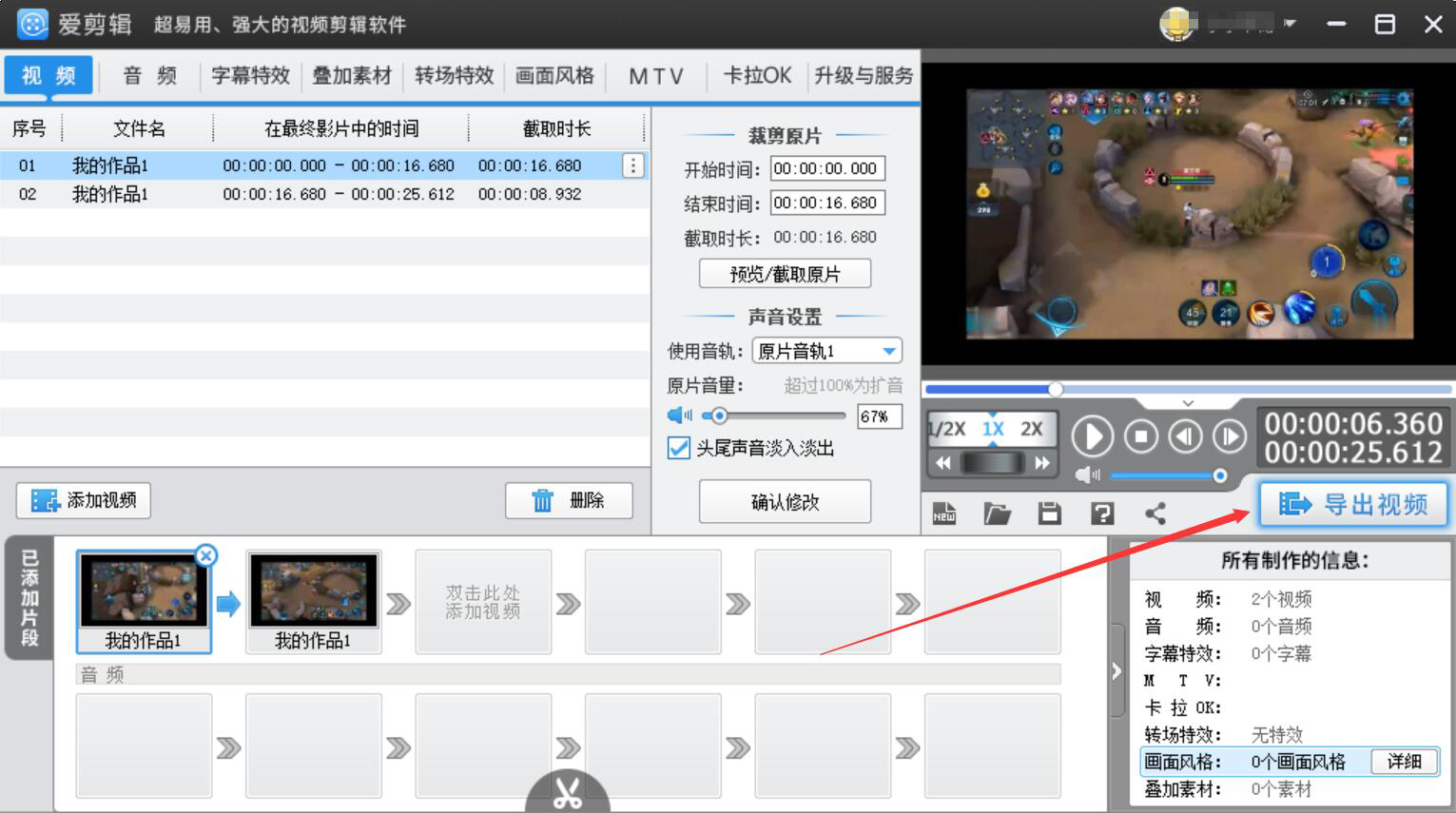This screenshot has height=813, width=1456.
Task: Toggle 头尾声音淡入淡出 checkbox
Action: (x=679, y=448)
